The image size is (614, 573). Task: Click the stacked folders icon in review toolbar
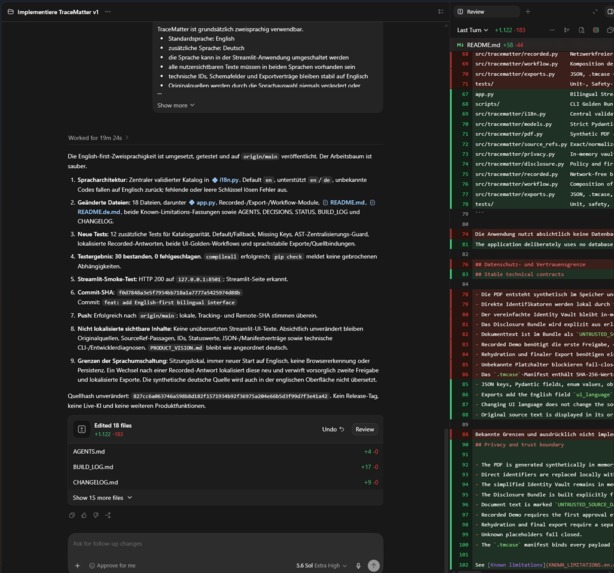[x=610, y=30]
